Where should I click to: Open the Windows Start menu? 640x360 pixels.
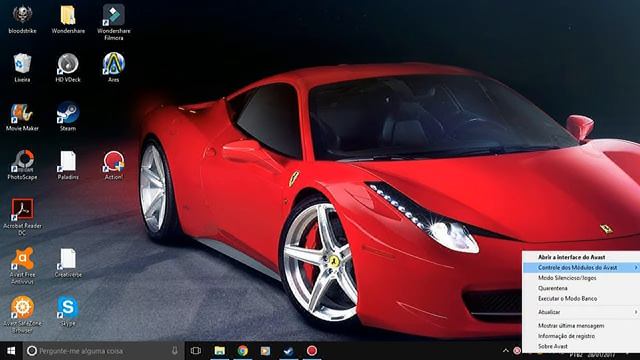pos(11,351)
